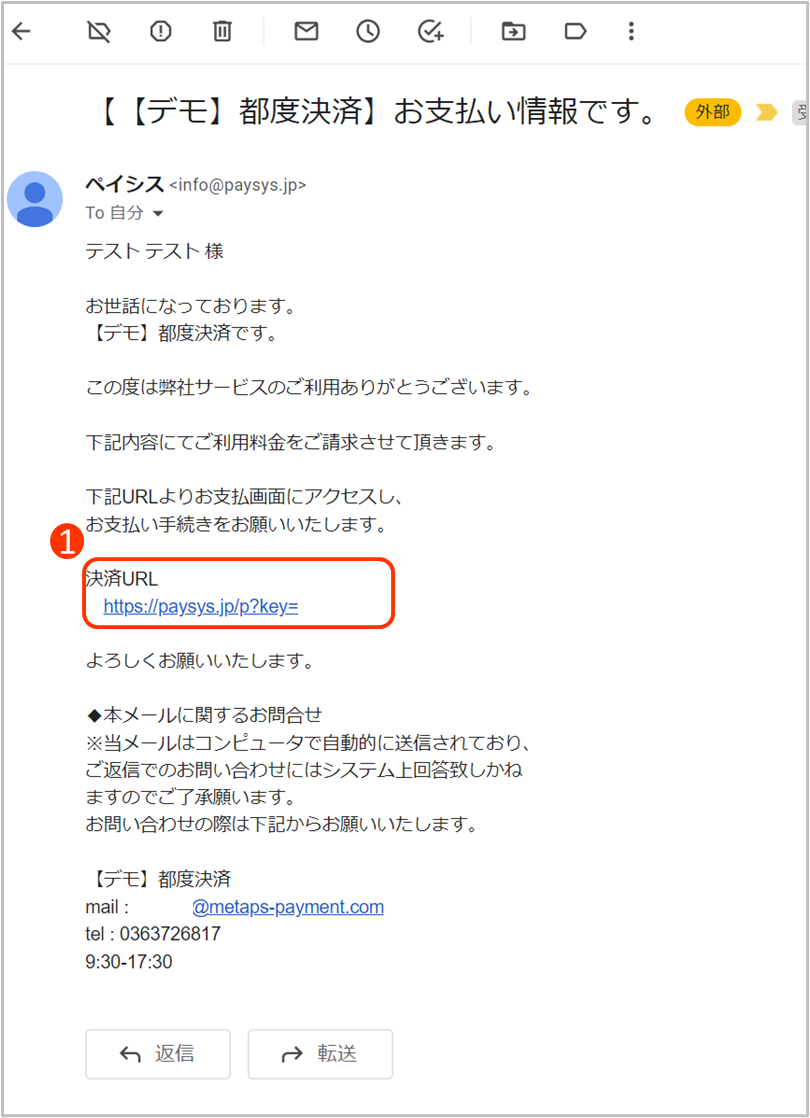The width and height of the screenshot is (810, 1118).
Task: Click the label-off icon in the toolbar
Action: [x=98, y=31]
